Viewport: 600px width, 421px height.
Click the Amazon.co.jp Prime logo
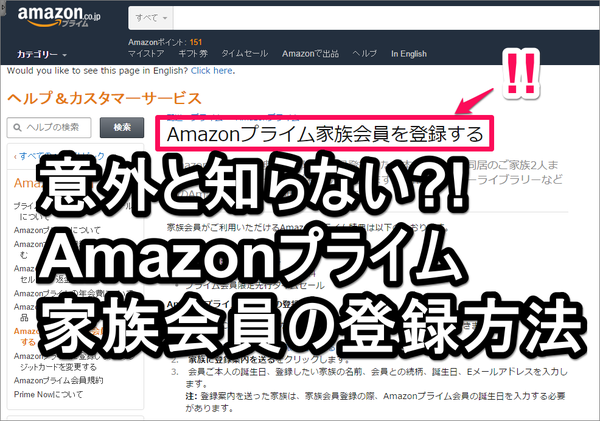59,16
